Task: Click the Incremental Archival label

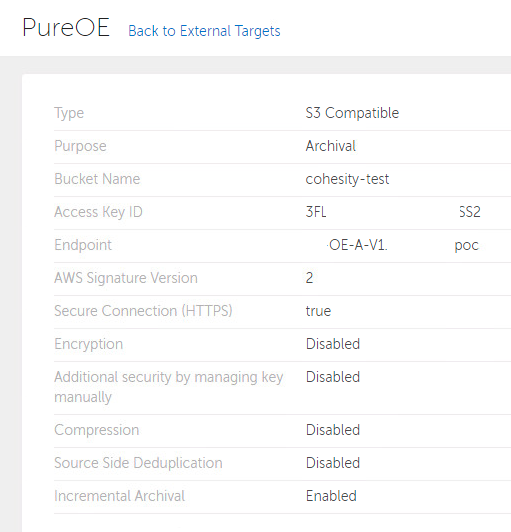Action: (119, 496)
